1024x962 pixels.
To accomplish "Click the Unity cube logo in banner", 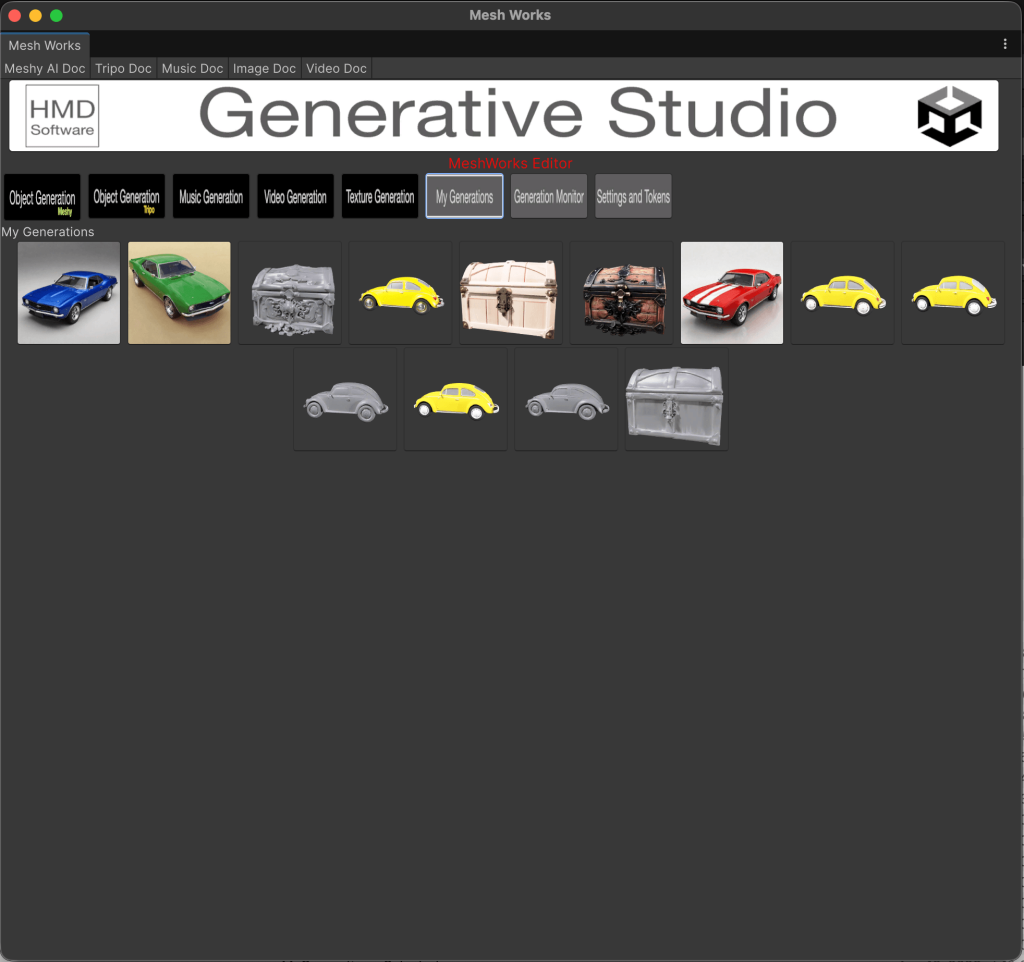I will coord(950,116).
